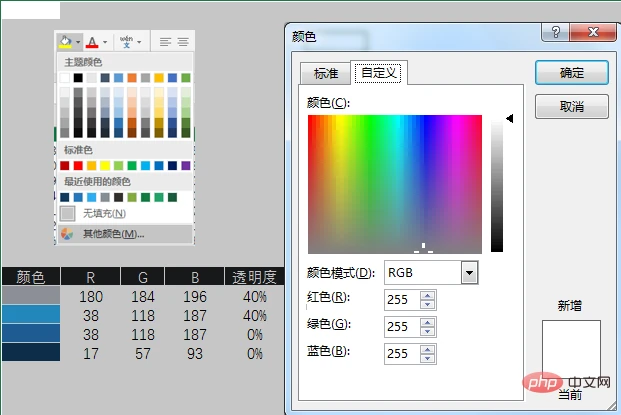Decrease the blue value with down spinner
Viewport: 621px width, 415px height.
point(427,358)
